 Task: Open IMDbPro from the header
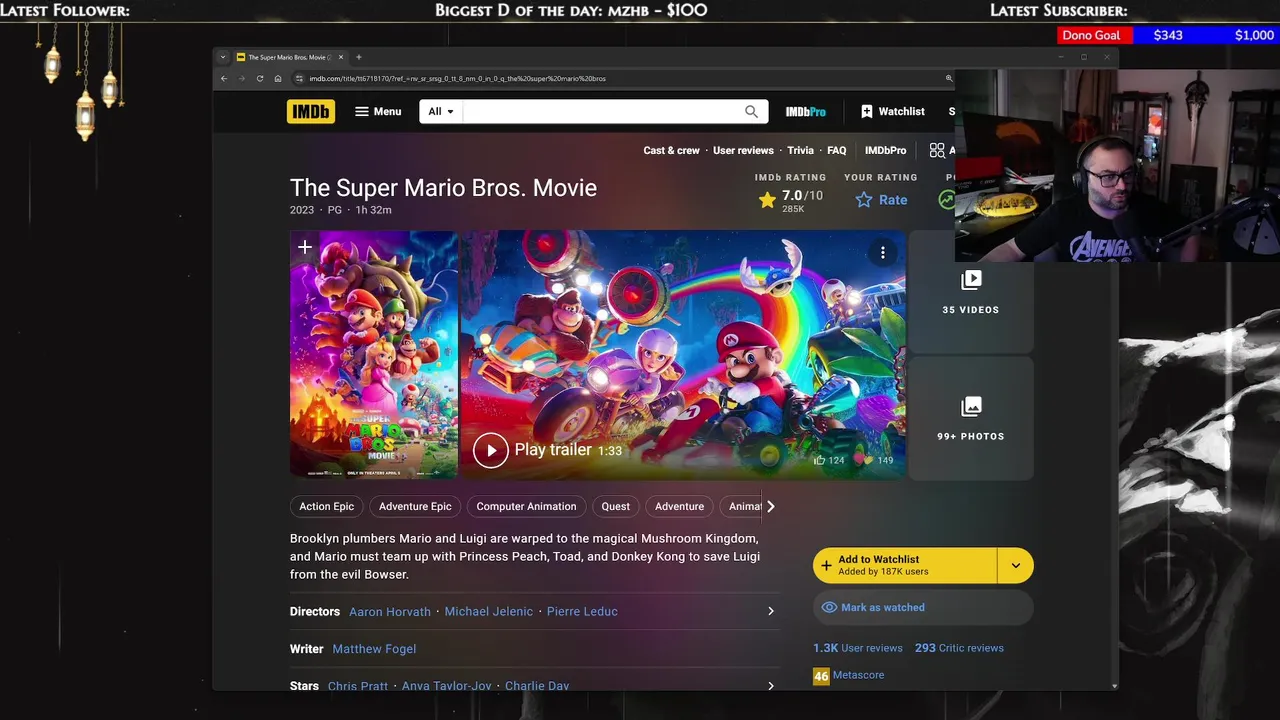coord(806,112)
